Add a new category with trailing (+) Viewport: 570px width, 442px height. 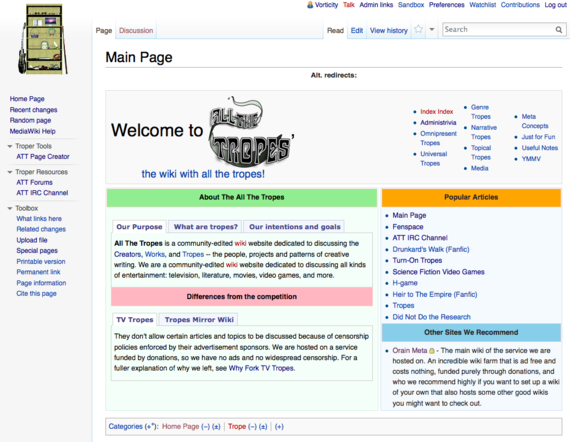(x=279, y=427)
